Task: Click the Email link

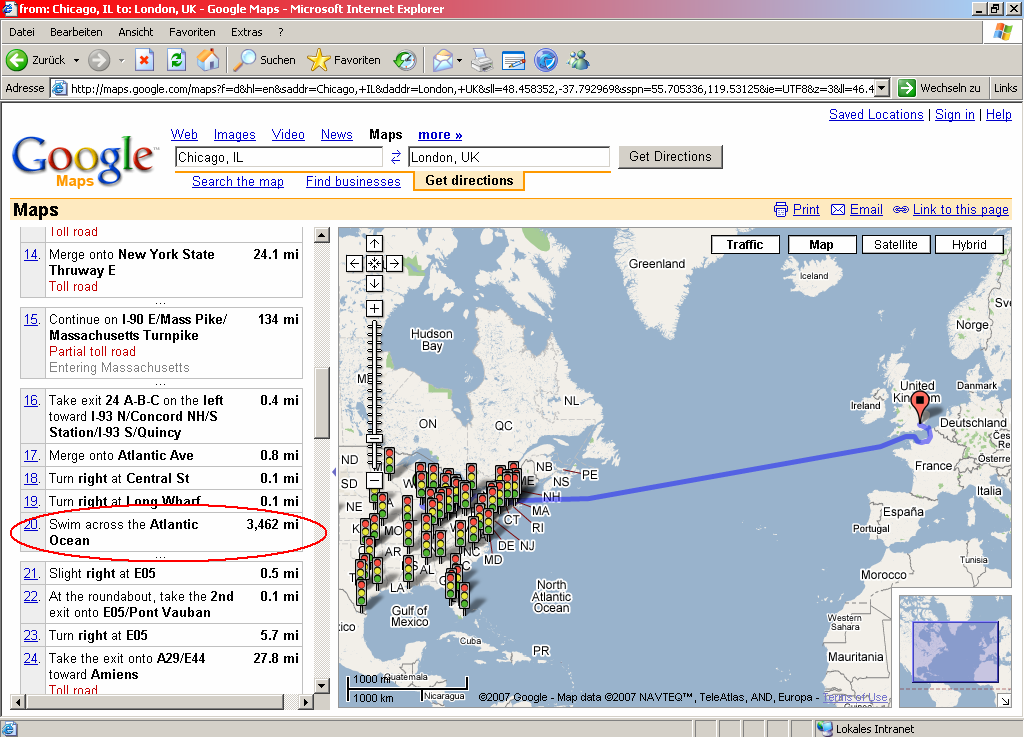Action: click(x=866, y=210)
